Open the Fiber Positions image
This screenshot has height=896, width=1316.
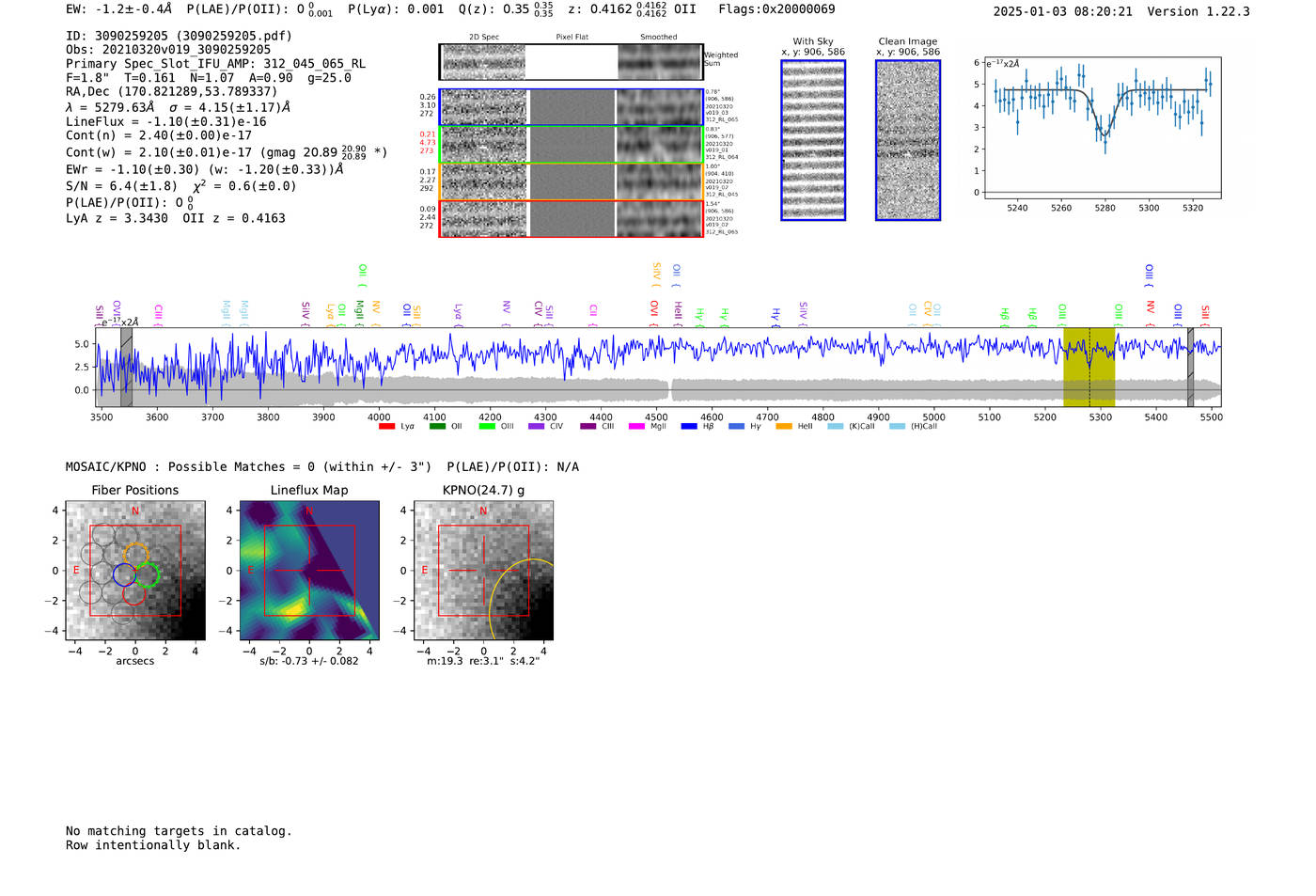pos(135,571)
